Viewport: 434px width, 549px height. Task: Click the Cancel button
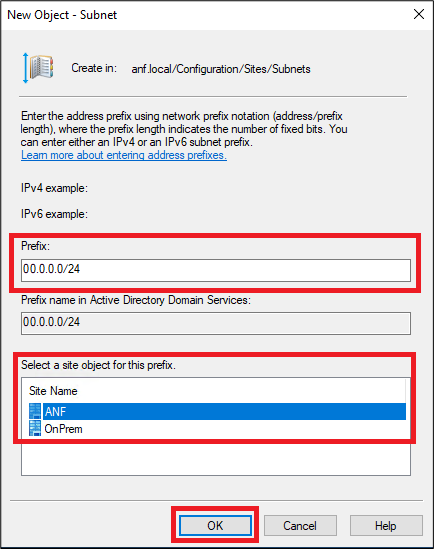pos(300,526)
